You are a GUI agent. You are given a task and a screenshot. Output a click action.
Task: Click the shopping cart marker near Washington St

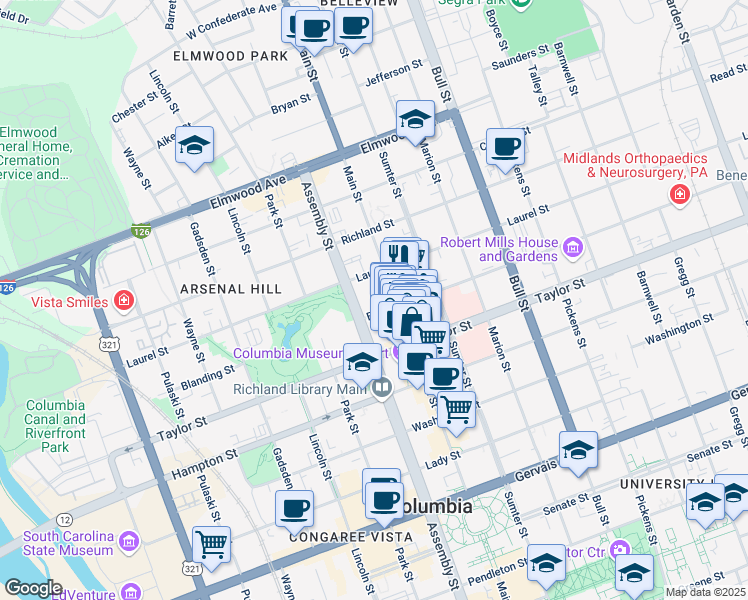pos(456,413)
